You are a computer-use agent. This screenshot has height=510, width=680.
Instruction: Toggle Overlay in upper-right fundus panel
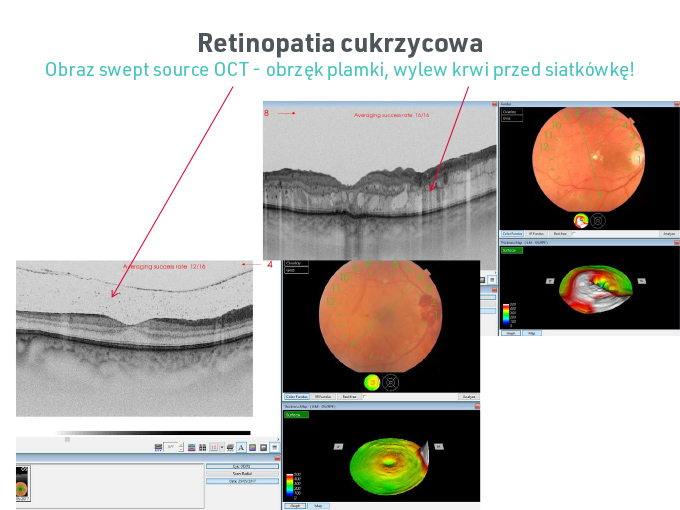(512, 111)
